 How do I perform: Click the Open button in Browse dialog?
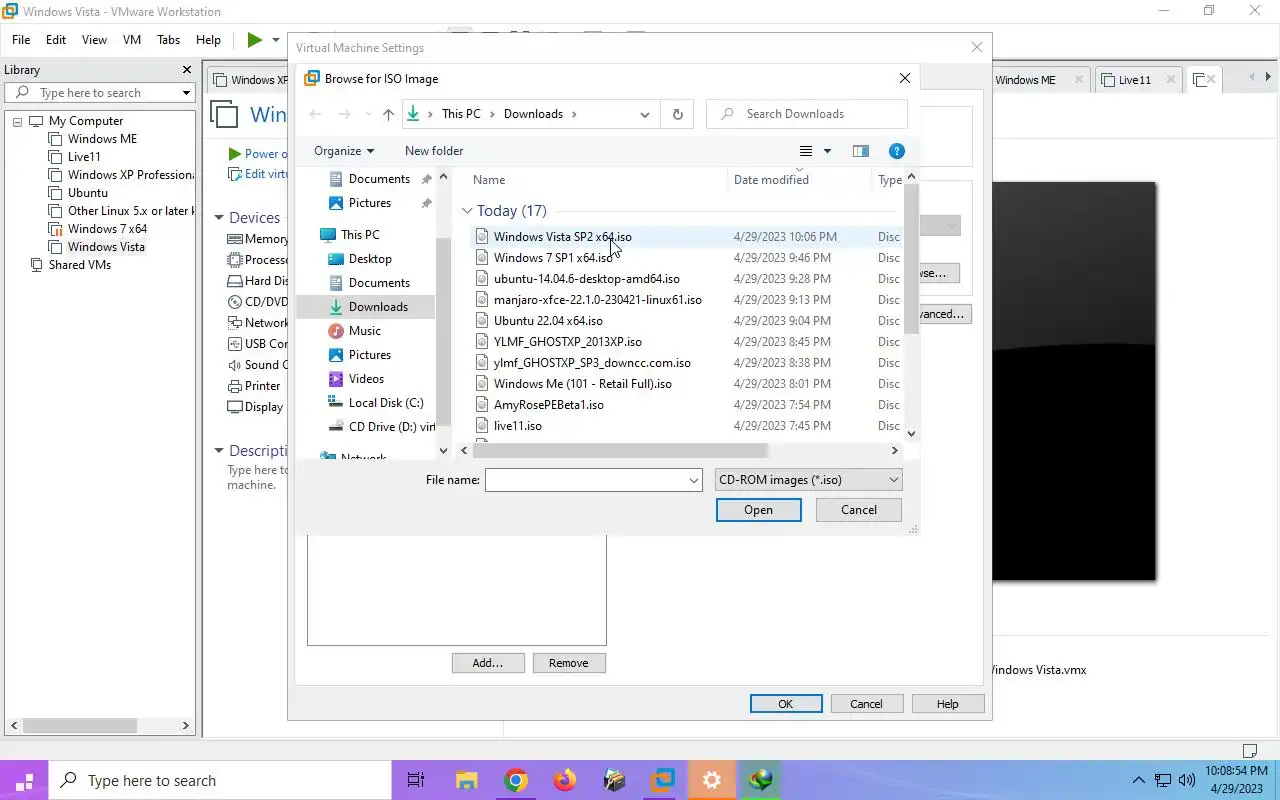pyautogui.click(x=758, y=510)
